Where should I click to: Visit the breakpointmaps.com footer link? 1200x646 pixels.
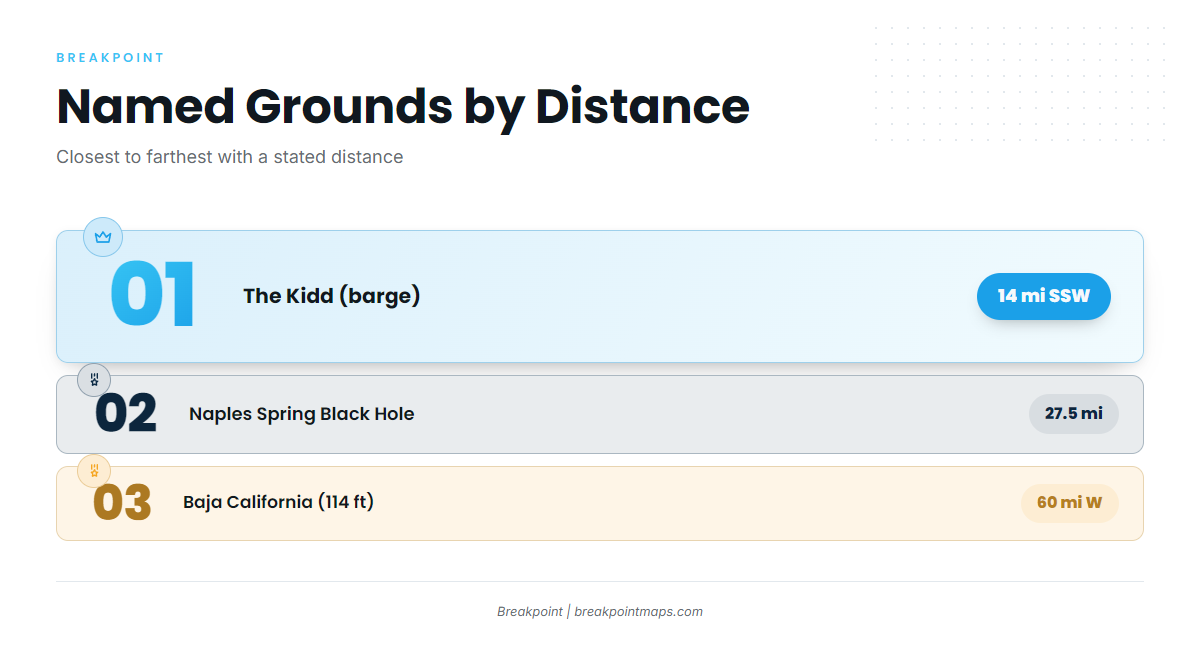tap(638, 612)
